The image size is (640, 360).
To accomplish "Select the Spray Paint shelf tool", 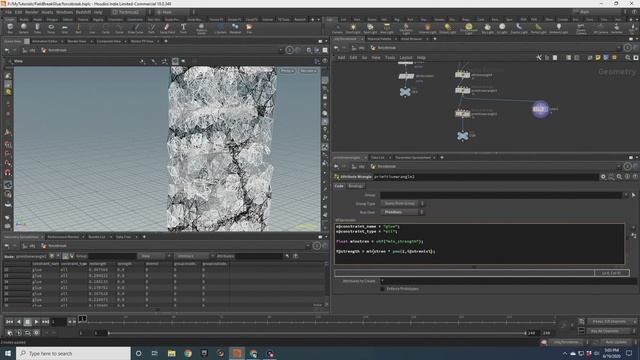I will click(167, 28).
